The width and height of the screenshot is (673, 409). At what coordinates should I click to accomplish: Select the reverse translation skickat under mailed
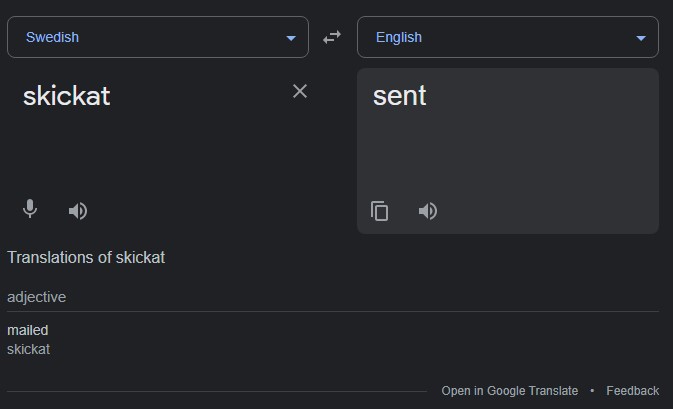coord(28,349)
